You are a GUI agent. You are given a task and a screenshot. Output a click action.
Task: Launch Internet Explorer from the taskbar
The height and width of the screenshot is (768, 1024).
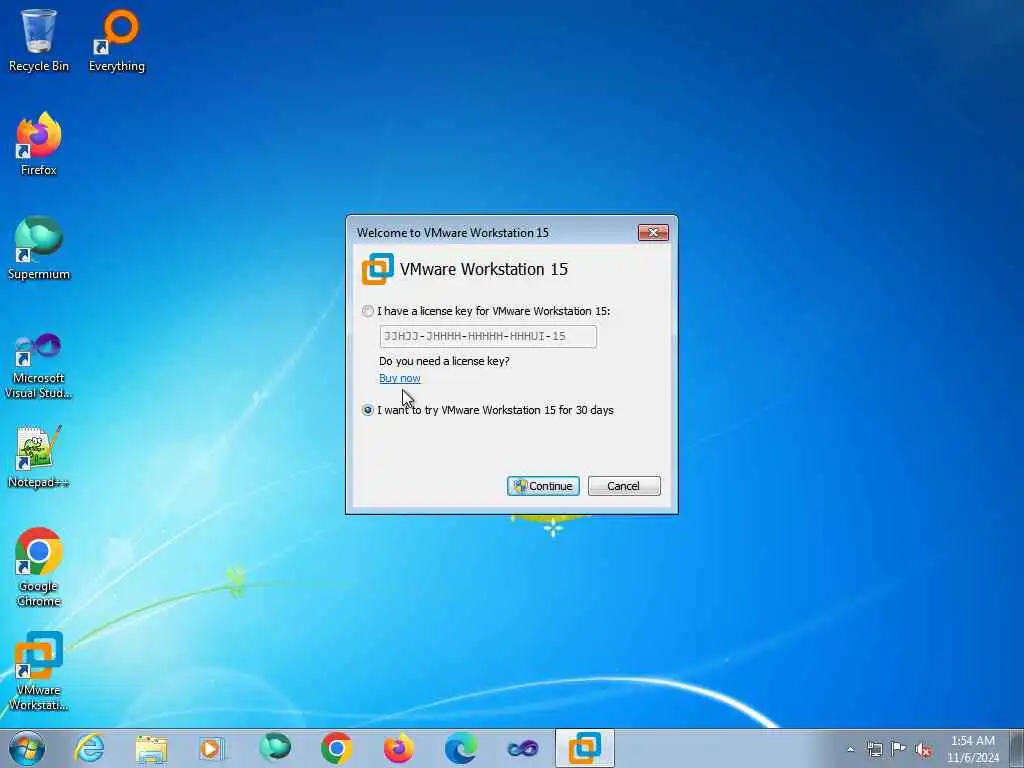[x=89, y=748]
